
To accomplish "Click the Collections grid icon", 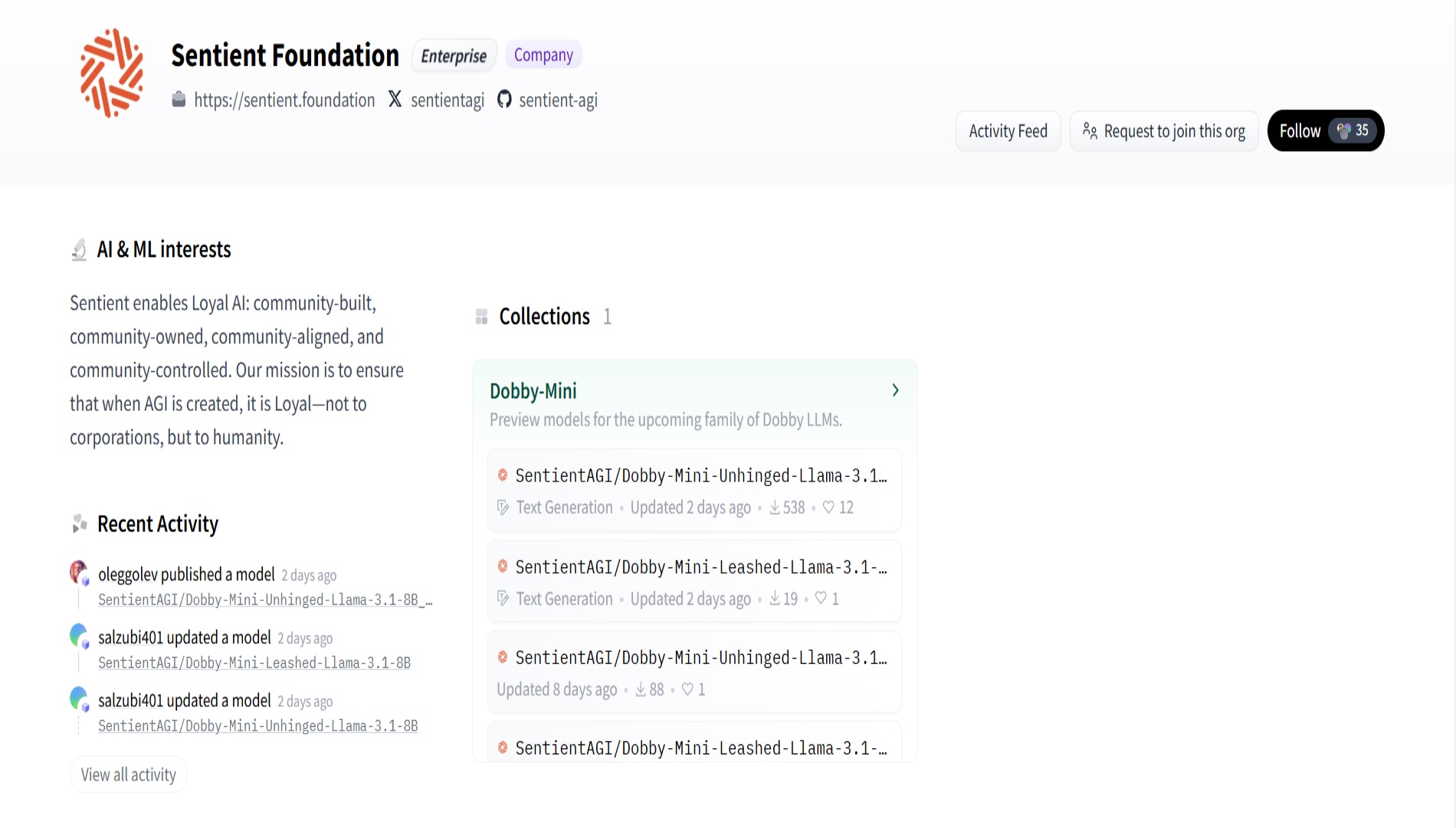I will (481, 317).
